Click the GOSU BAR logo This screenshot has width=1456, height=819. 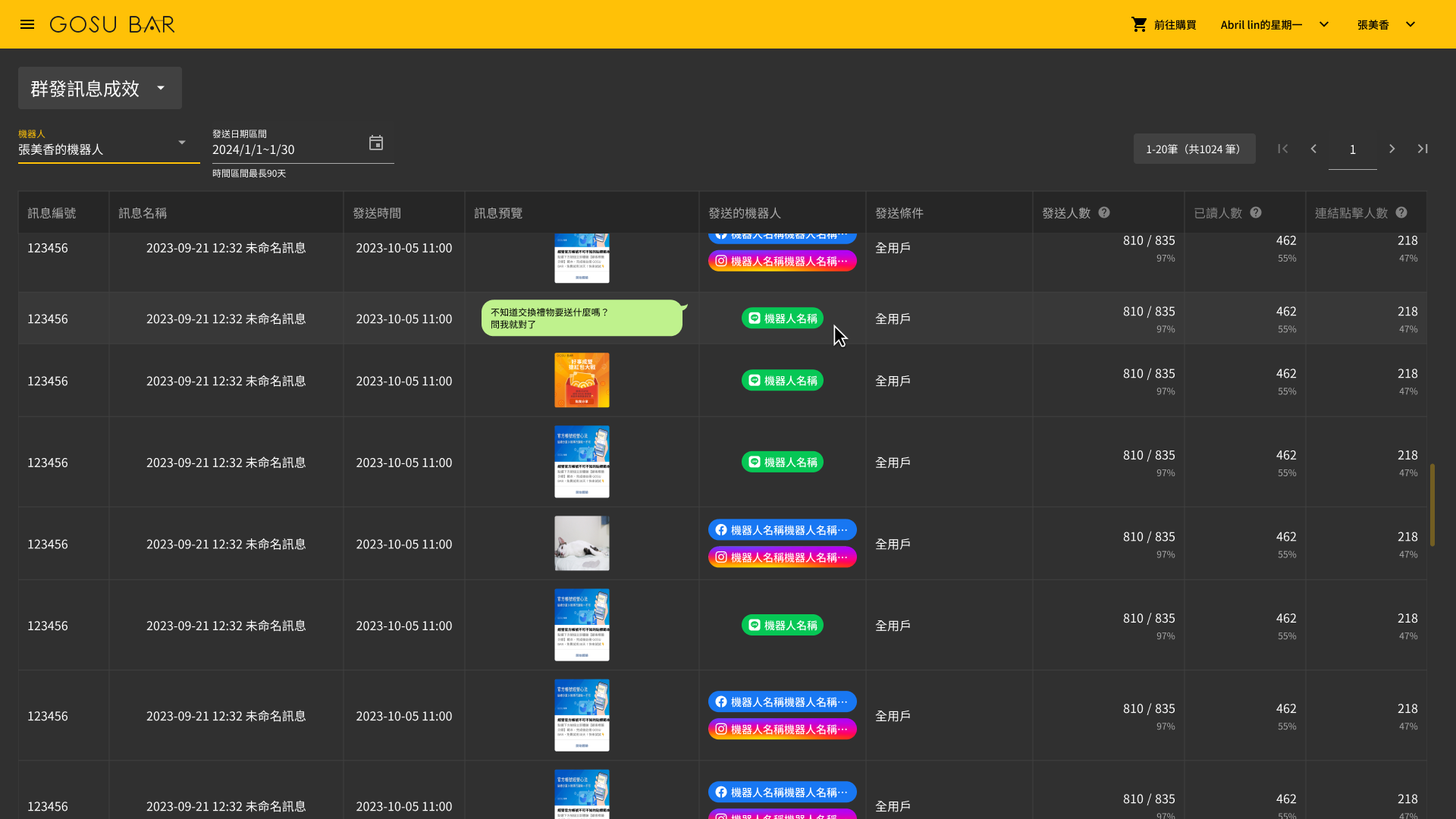point(112,24)
